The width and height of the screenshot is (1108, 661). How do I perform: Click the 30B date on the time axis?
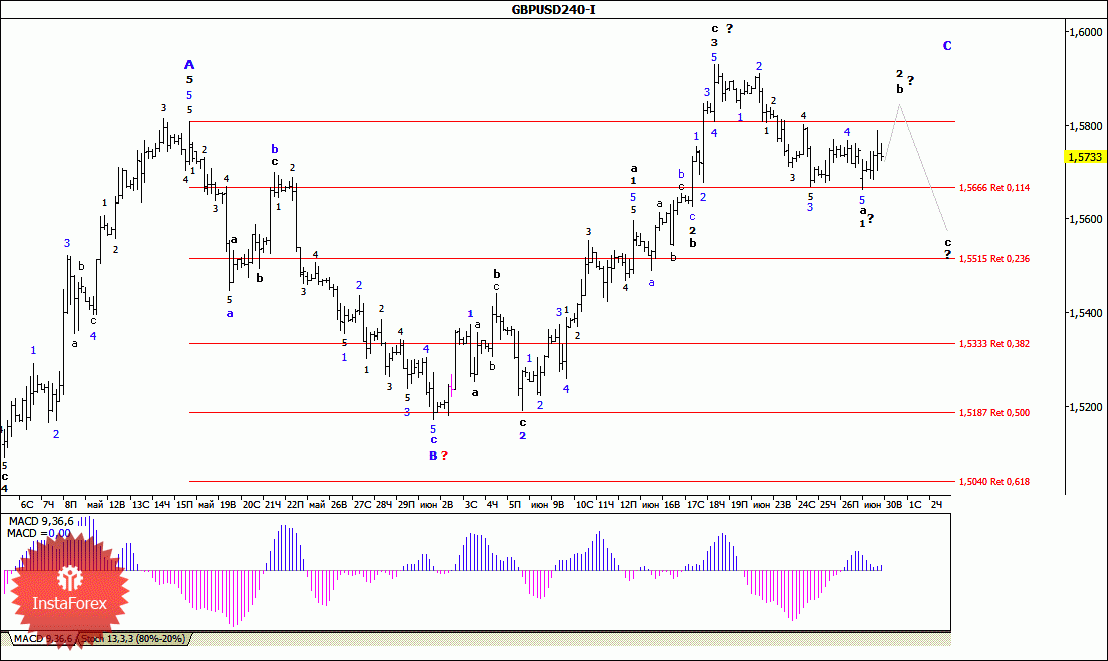pos(894,504)
